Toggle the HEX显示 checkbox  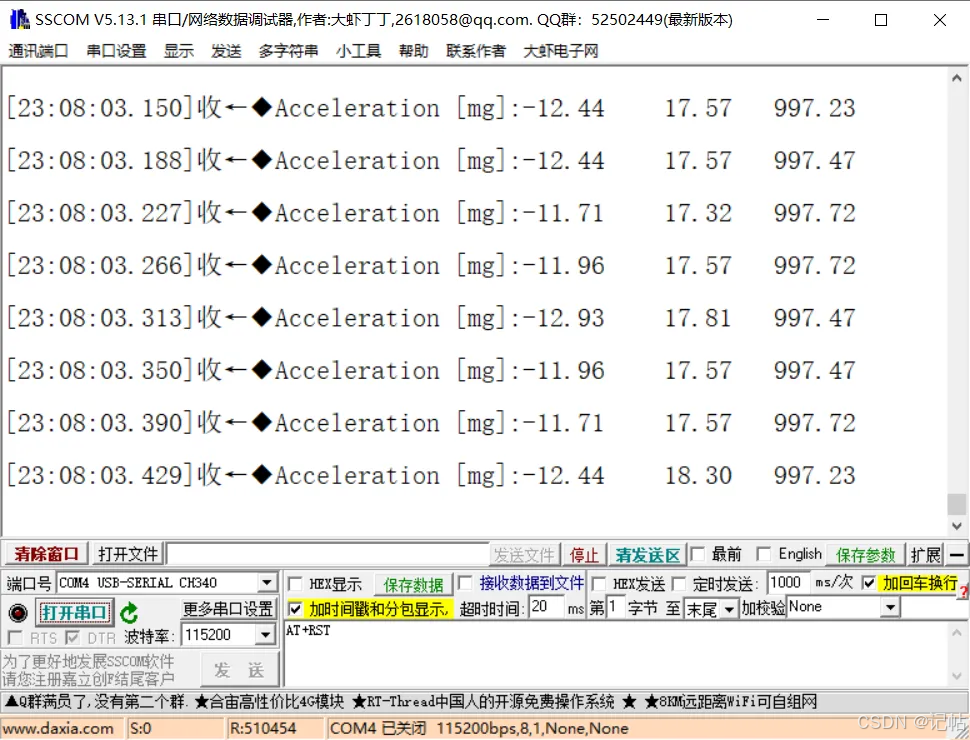295,583
